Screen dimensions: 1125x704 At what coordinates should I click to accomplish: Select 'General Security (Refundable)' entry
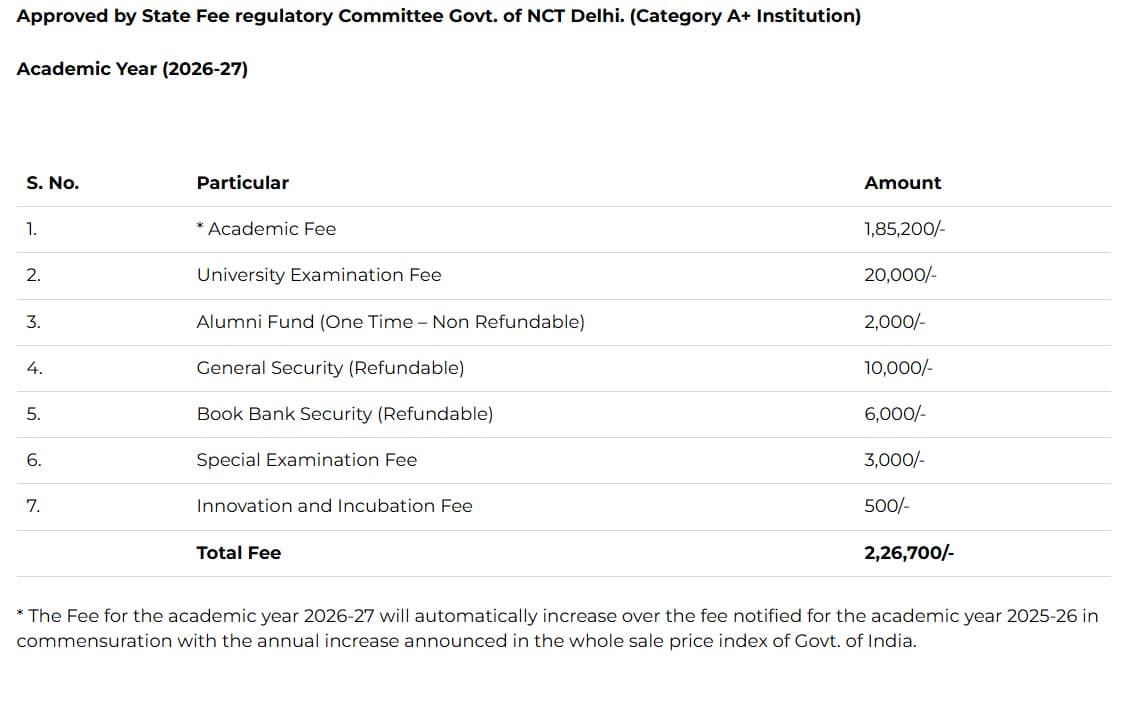pyautogui.click(x=330, y=368)
